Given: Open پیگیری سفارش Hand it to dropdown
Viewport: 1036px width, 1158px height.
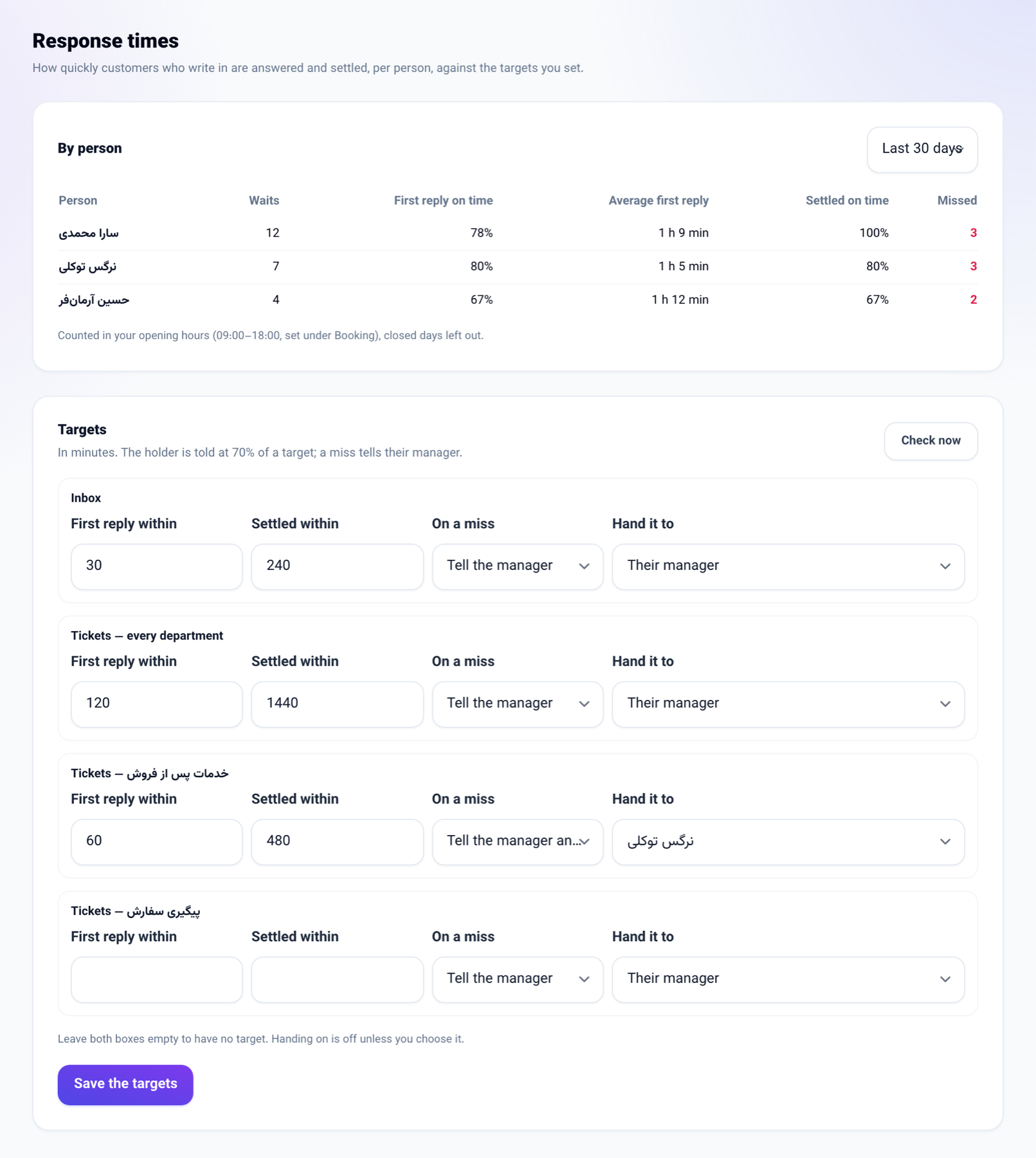Looking at the screenshot, I should click(x=788, y=979).
